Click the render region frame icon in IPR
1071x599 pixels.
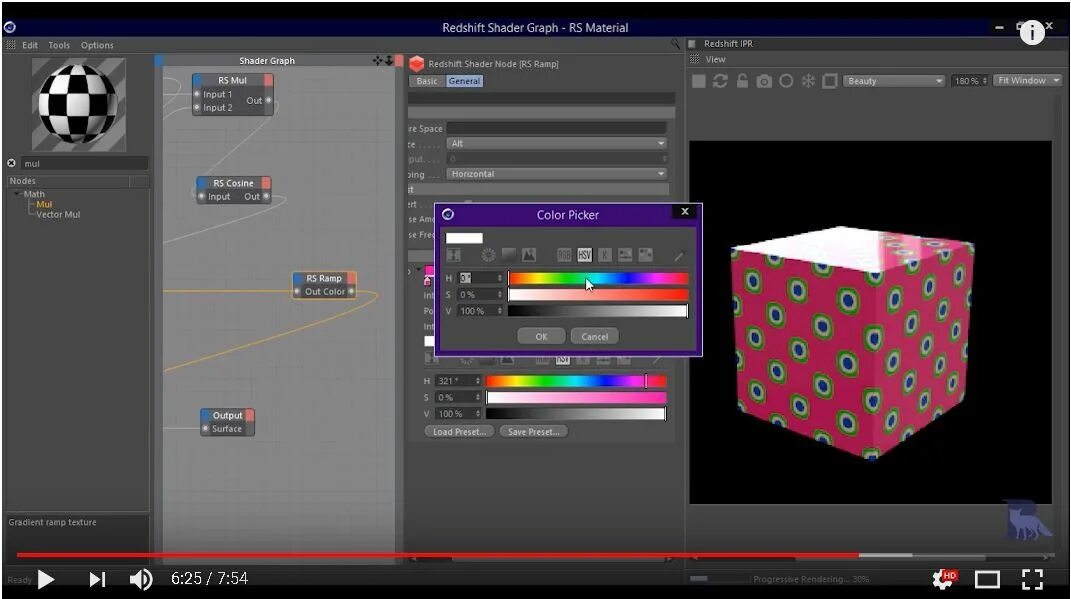pyautogui.click(x=829, y=81)
